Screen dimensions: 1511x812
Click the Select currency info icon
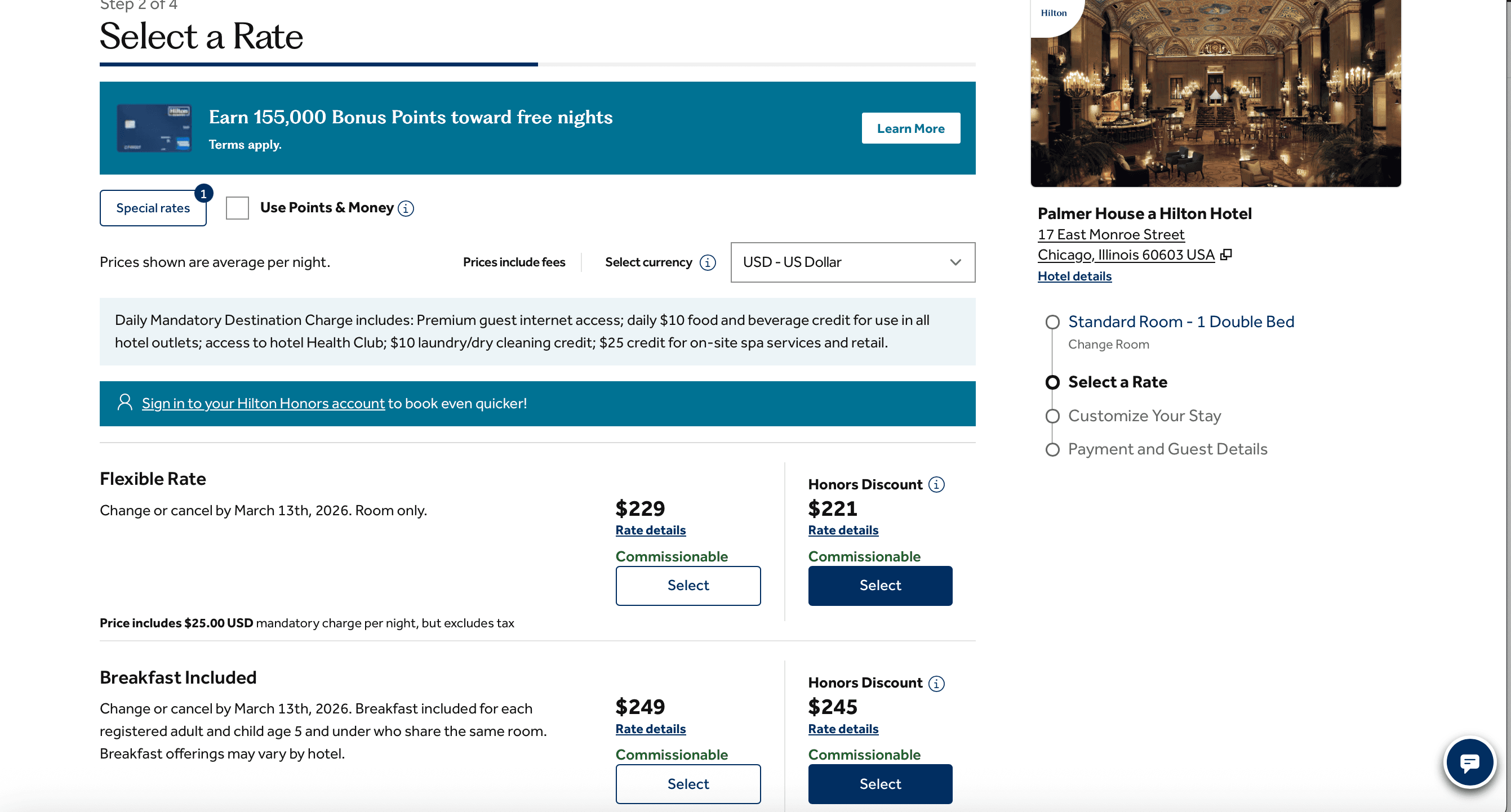[708, 262]
